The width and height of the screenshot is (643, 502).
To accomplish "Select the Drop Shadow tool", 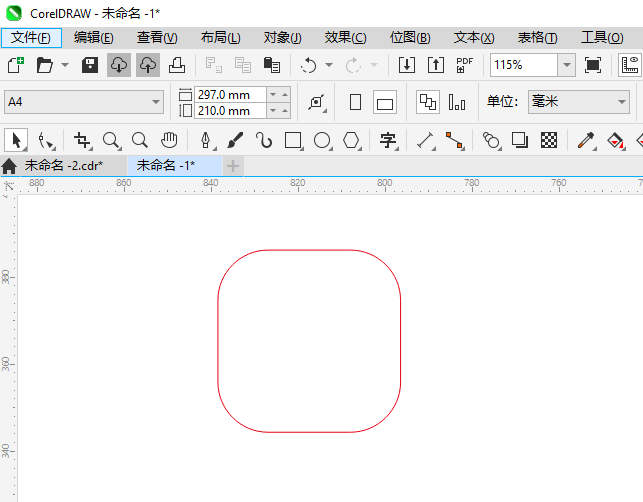I will [520, 140].
